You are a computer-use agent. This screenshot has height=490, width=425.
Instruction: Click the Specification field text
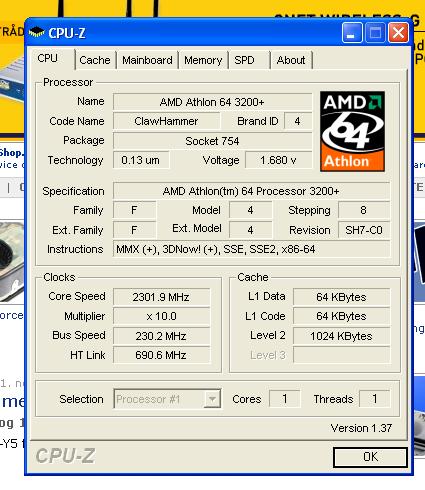click(x=251, y=191)
